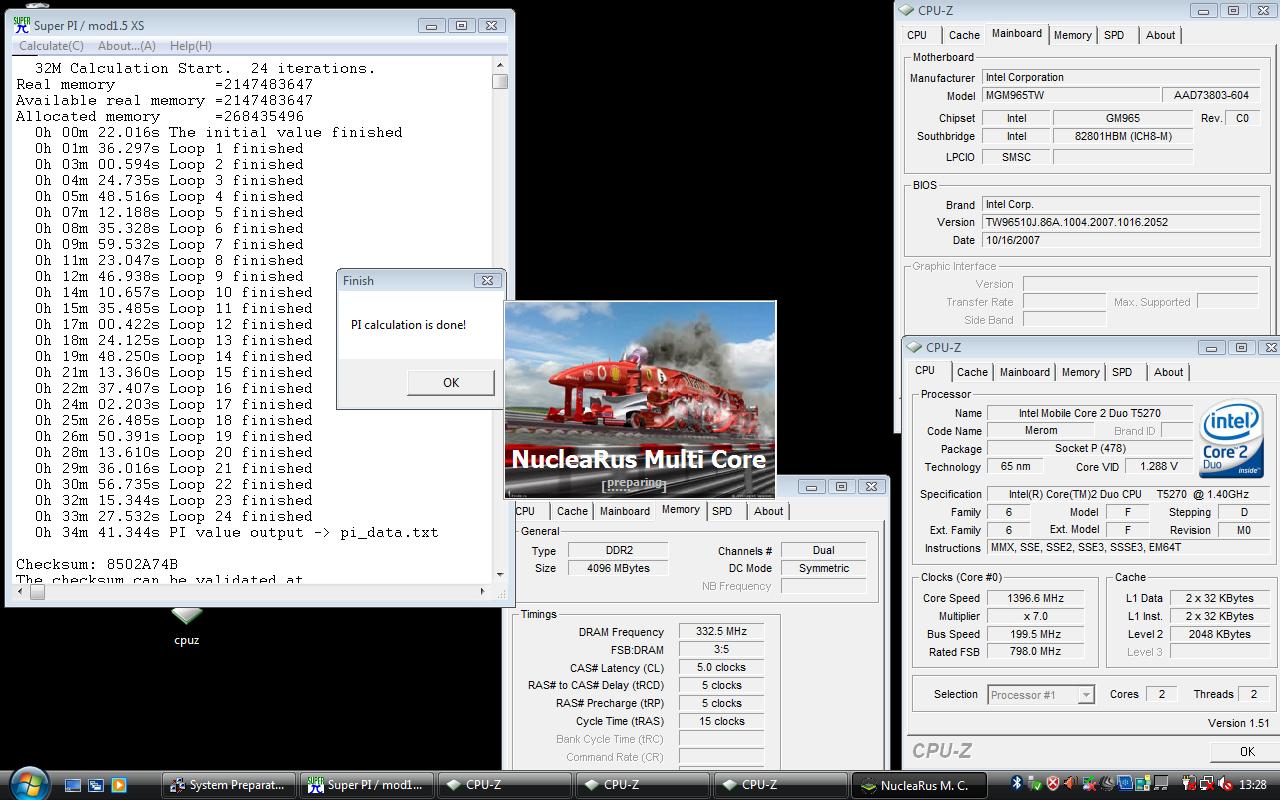Click Super PI vertical scrollbar up arrow
The image size is (1280, 800).
(x=500, y=65)
